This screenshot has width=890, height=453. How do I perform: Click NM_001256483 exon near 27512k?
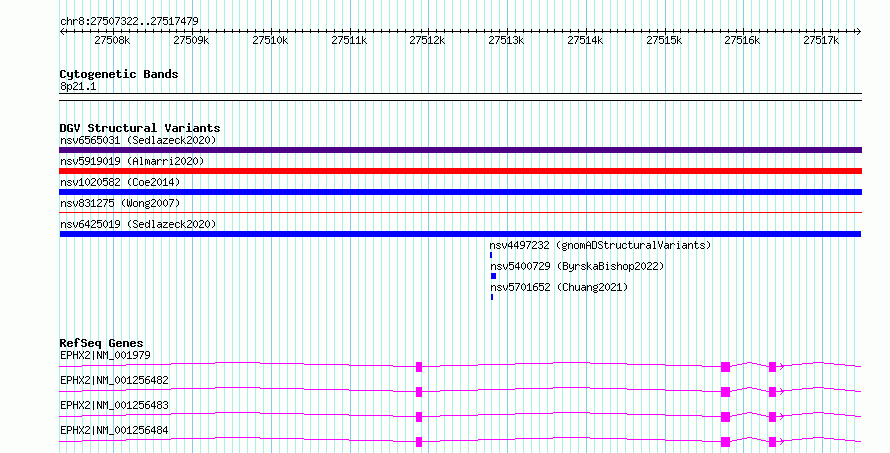pos(419,417)
